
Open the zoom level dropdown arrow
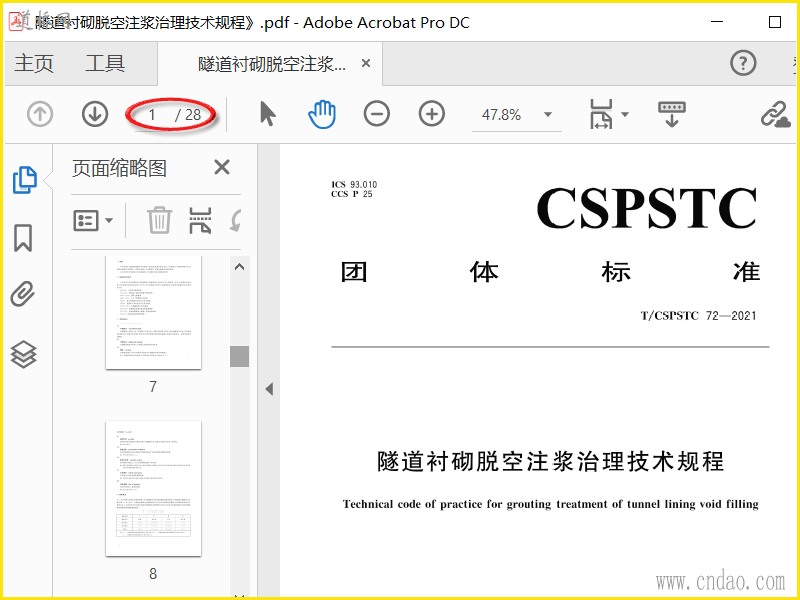(548, 114)
